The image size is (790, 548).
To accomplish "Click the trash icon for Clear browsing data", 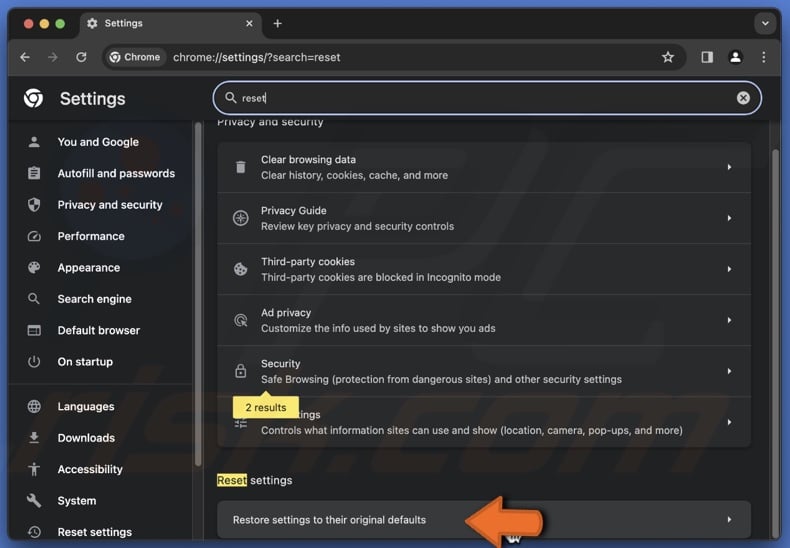I will pyautogui.click(x=241, y=167).
